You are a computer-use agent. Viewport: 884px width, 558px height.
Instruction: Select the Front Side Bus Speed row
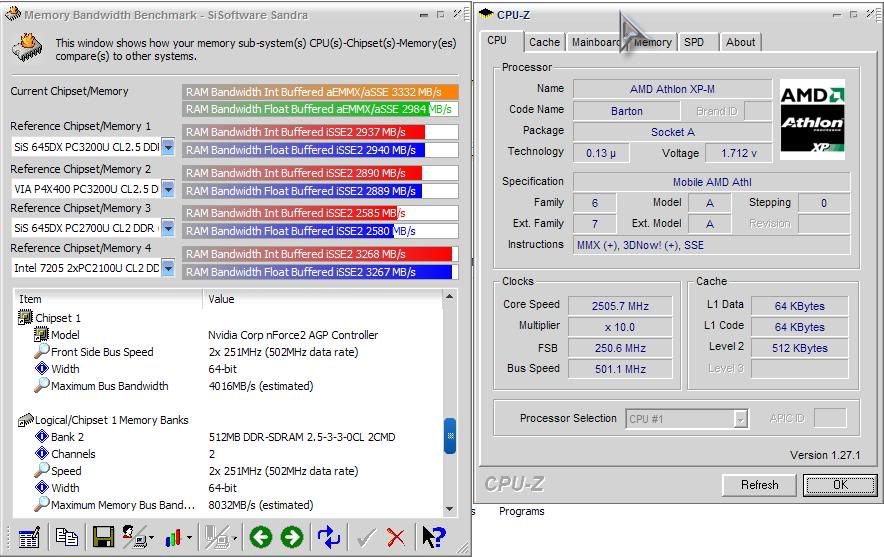tap(228, 352)
